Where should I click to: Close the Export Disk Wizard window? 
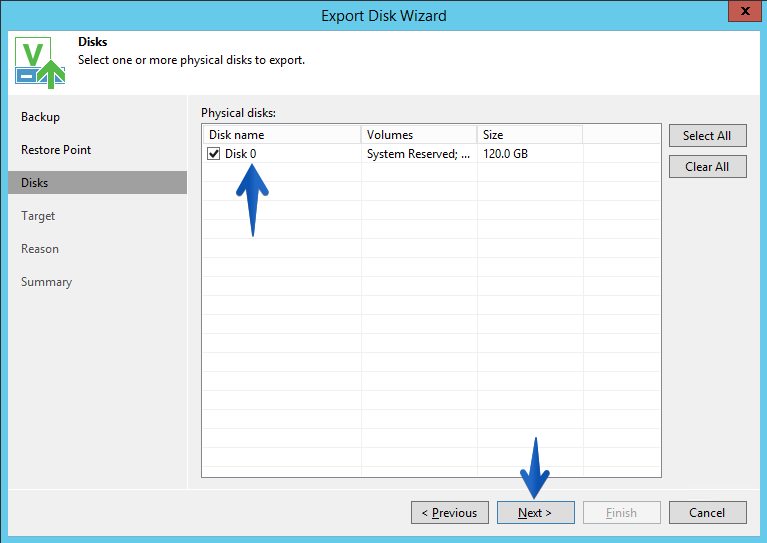[x=744, y=11]
